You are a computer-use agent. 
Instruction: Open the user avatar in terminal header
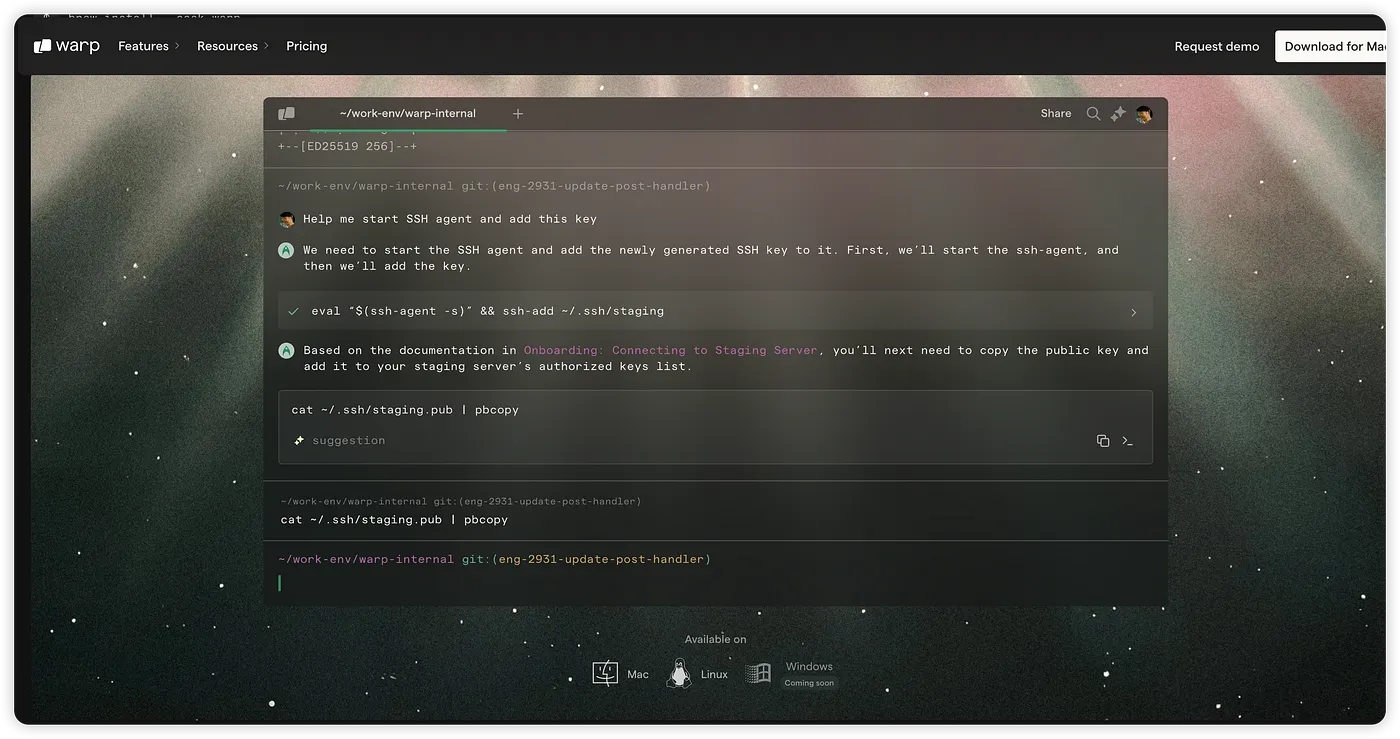tap(1144, 114)
